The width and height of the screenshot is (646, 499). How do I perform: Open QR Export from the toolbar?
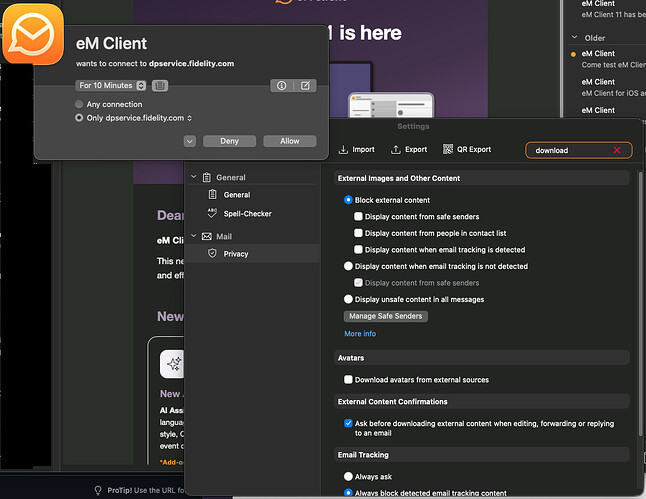467,150
